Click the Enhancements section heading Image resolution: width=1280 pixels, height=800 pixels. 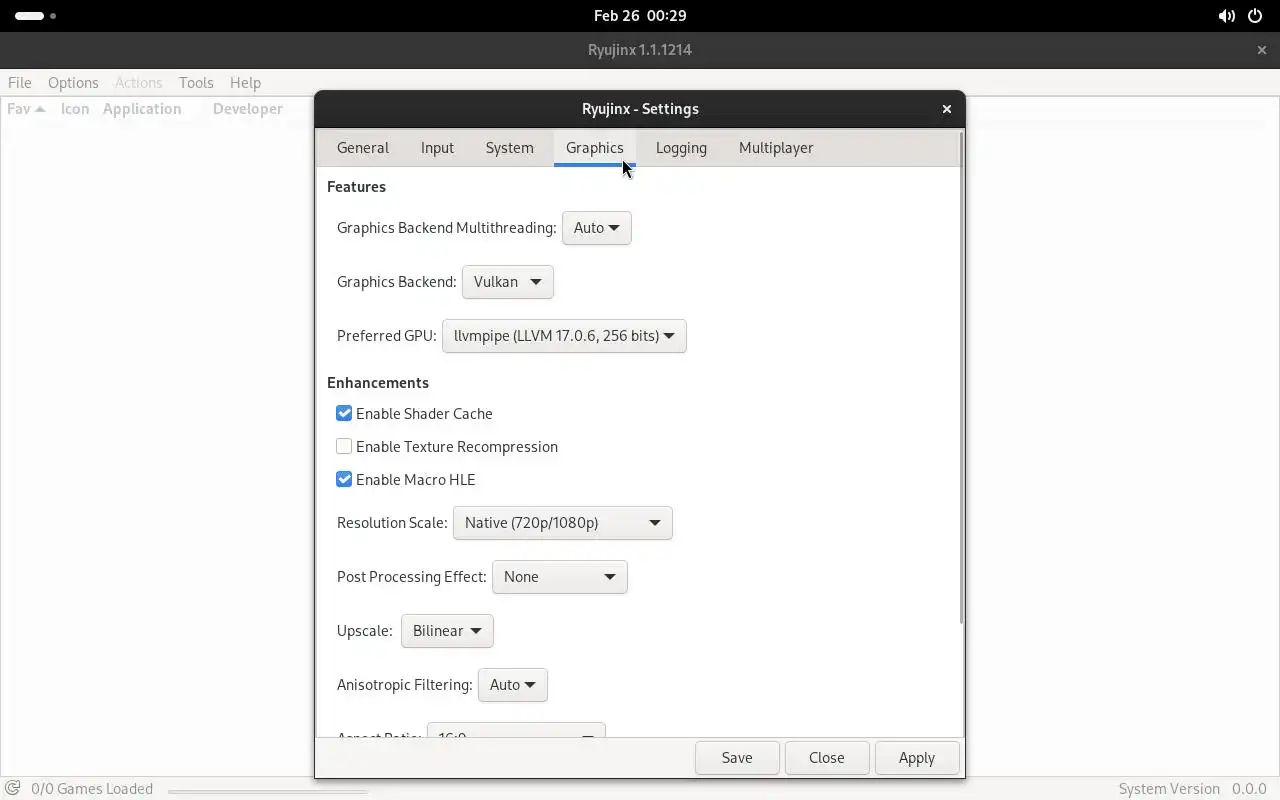[x=378, y=383]
